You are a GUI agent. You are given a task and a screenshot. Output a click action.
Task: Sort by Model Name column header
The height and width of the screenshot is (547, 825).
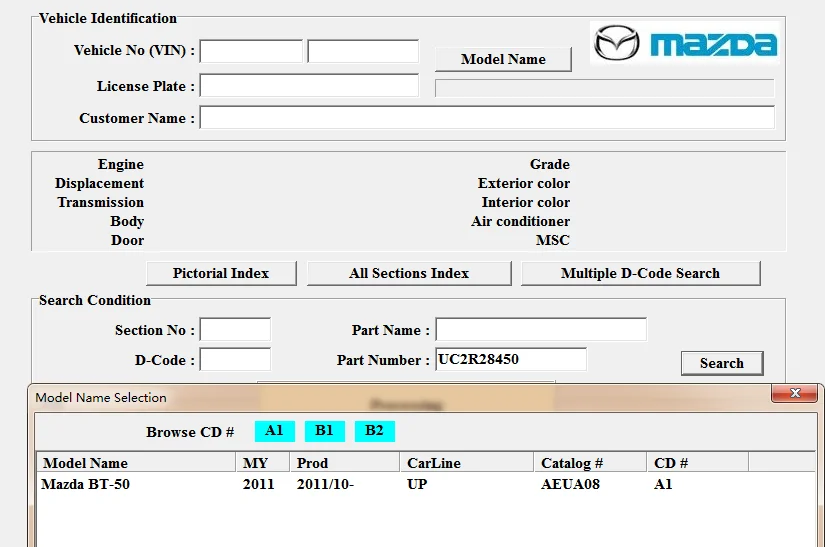point(137,463)
